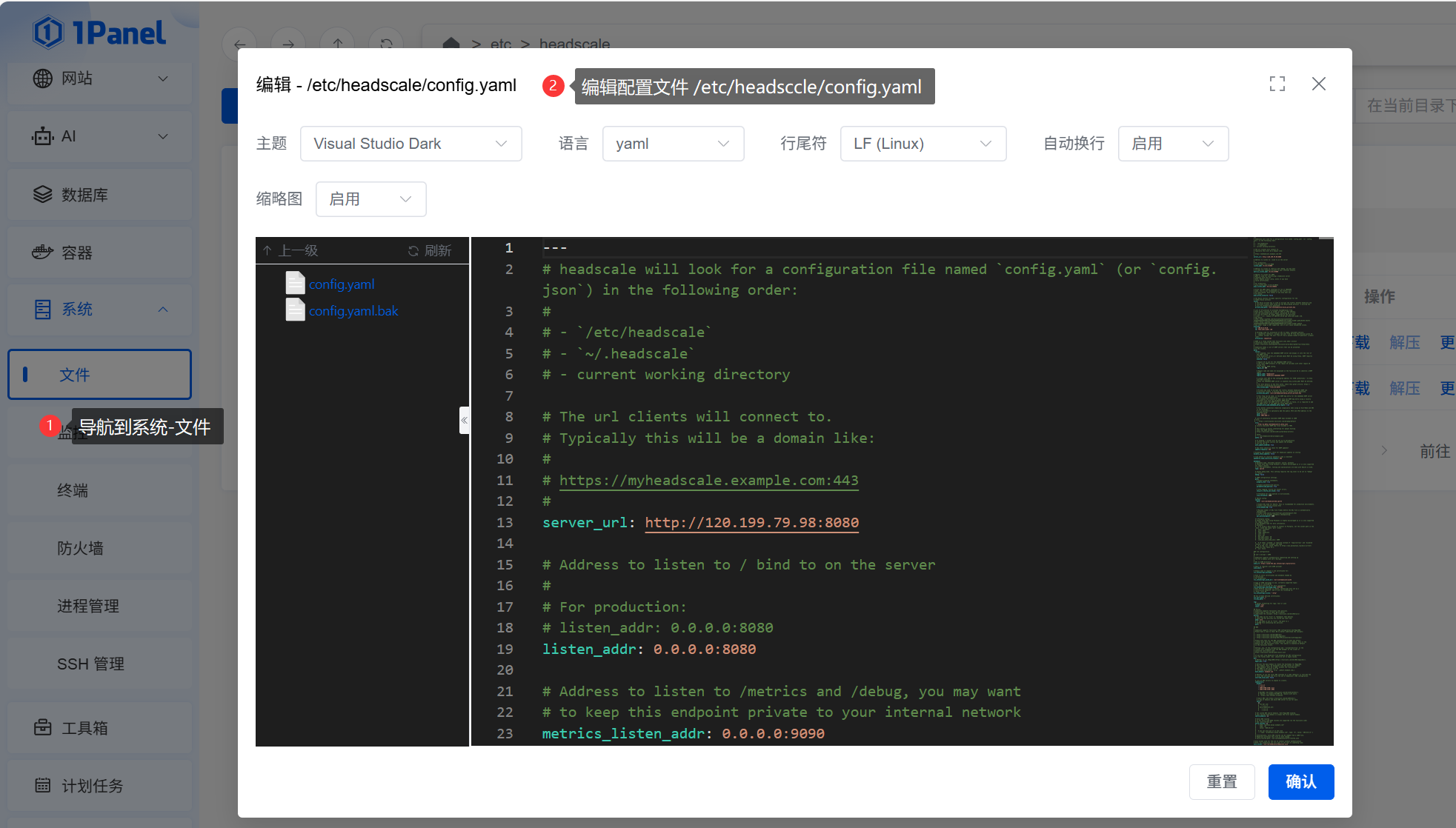Click the globe icon for 网站

click(x=43, y=79)
